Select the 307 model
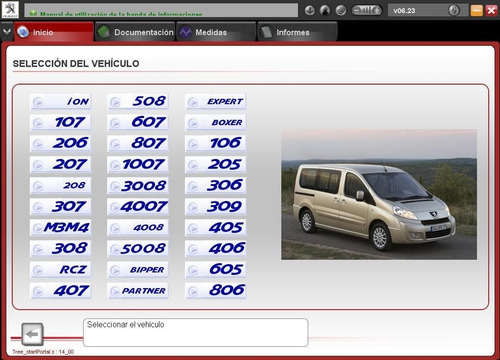500x360 pixels. click(60, 207)
